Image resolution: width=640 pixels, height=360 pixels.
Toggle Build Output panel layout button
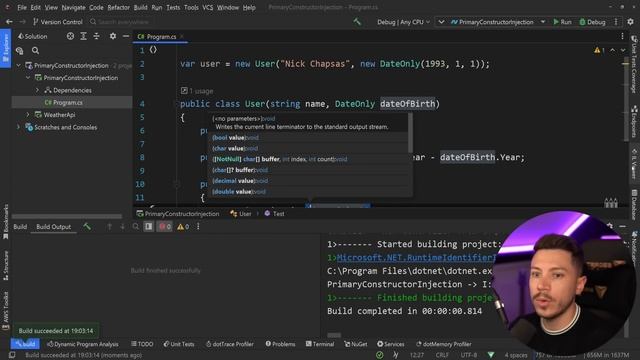coord(149,227)
